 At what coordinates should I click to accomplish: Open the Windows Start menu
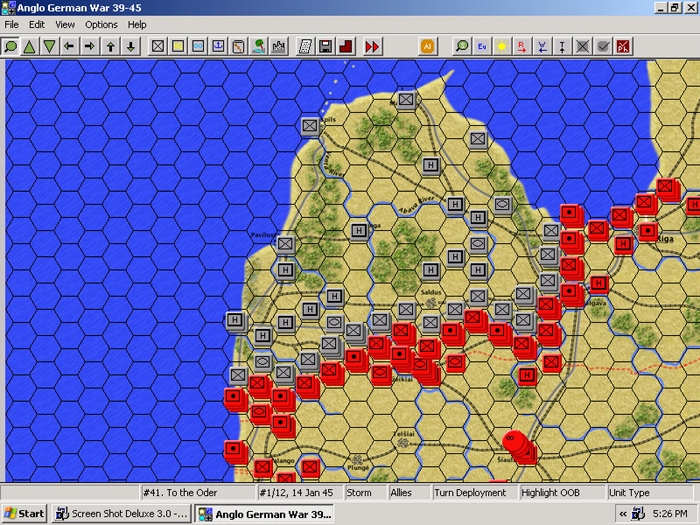pos(25,514)
